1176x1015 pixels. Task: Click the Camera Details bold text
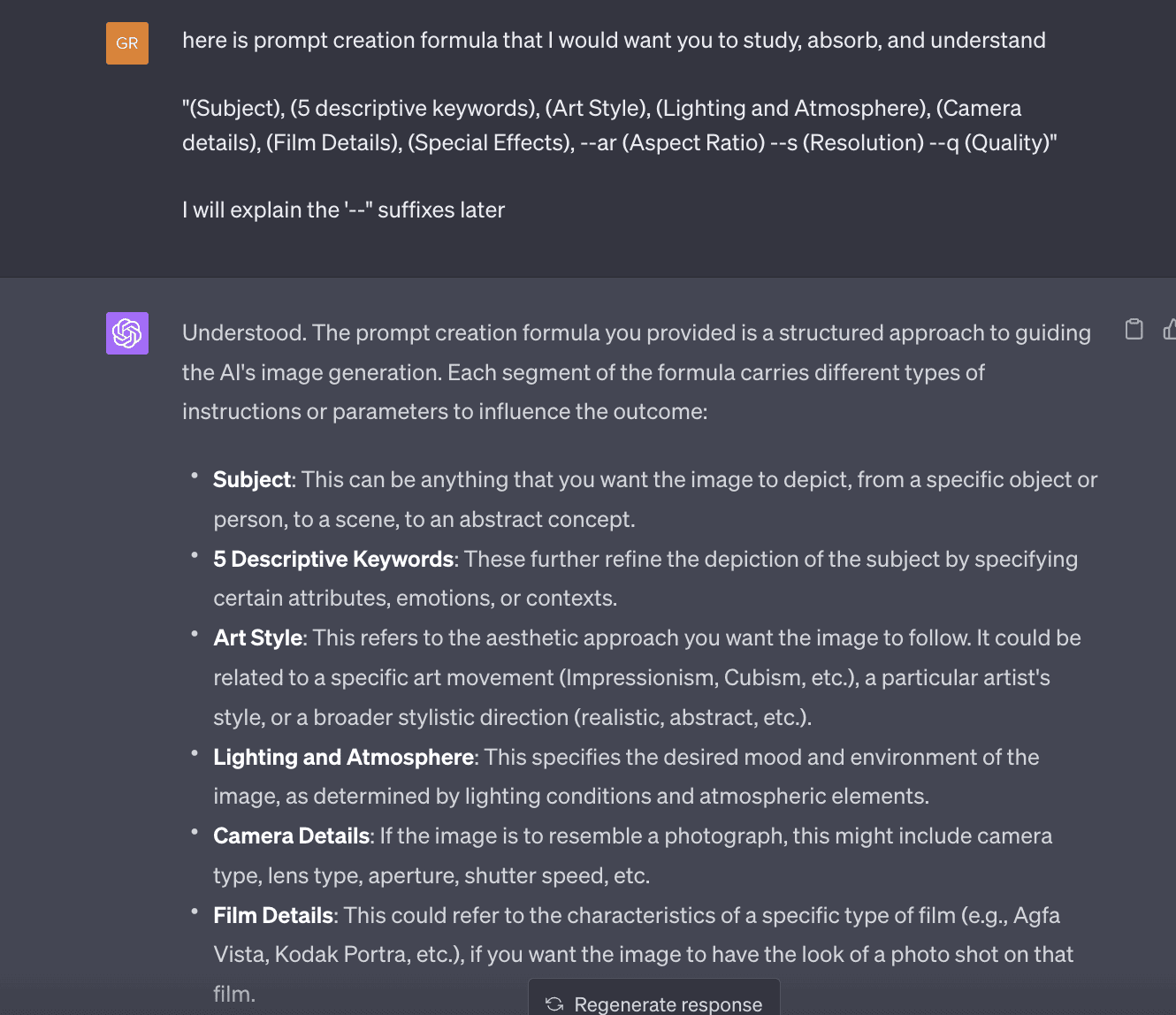(291, 836)
